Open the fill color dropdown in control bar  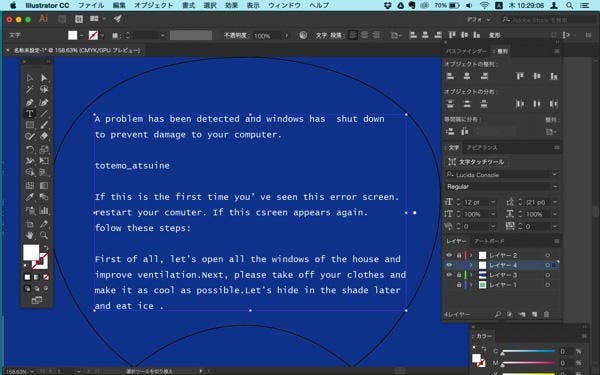(82, 35)
